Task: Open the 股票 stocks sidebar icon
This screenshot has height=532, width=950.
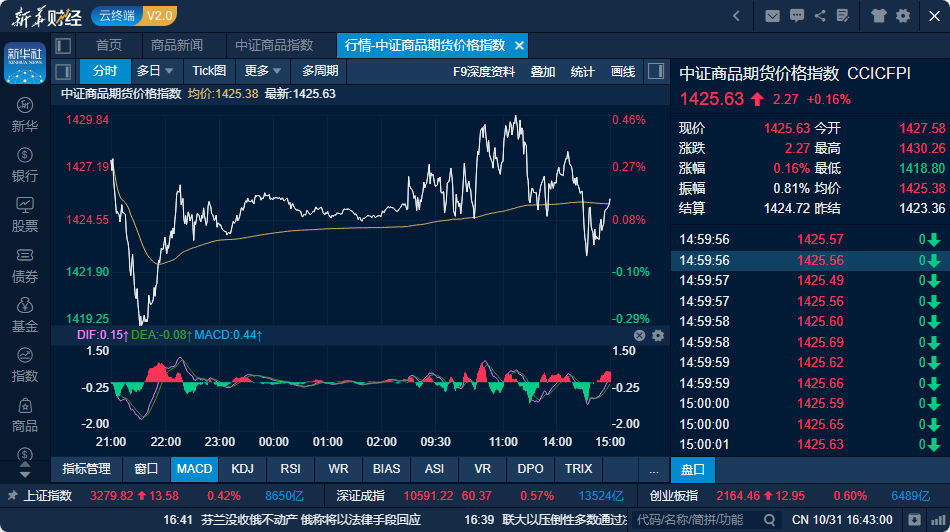Action: point(25,214)
